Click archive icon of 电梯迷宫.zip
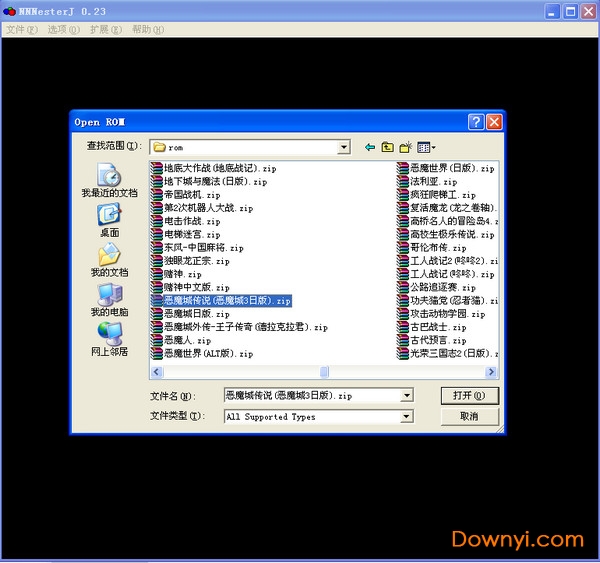Screen dimensions: 600x563 [157, 234]
